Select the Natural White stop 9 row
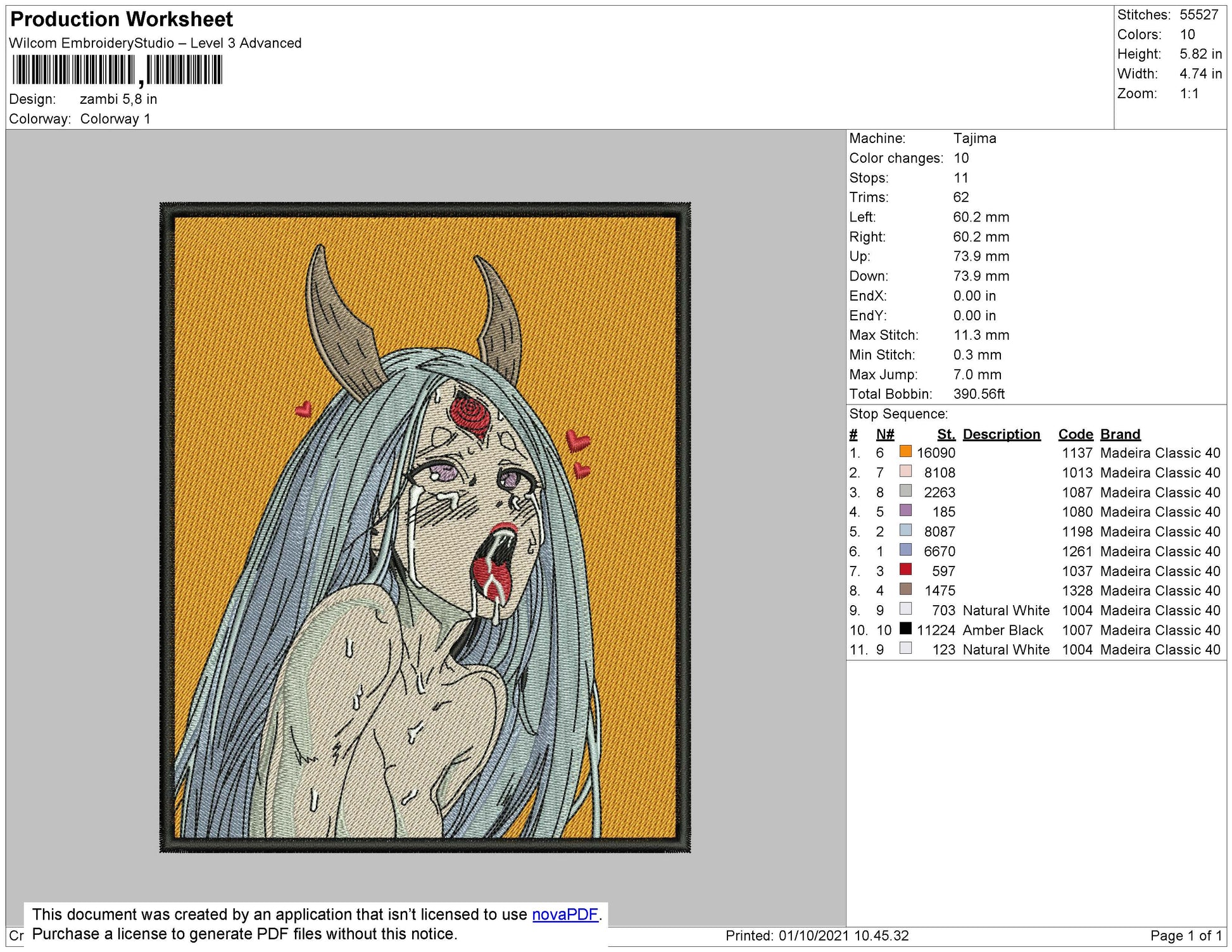The image size is (1232, 952). click(1034, 610)
